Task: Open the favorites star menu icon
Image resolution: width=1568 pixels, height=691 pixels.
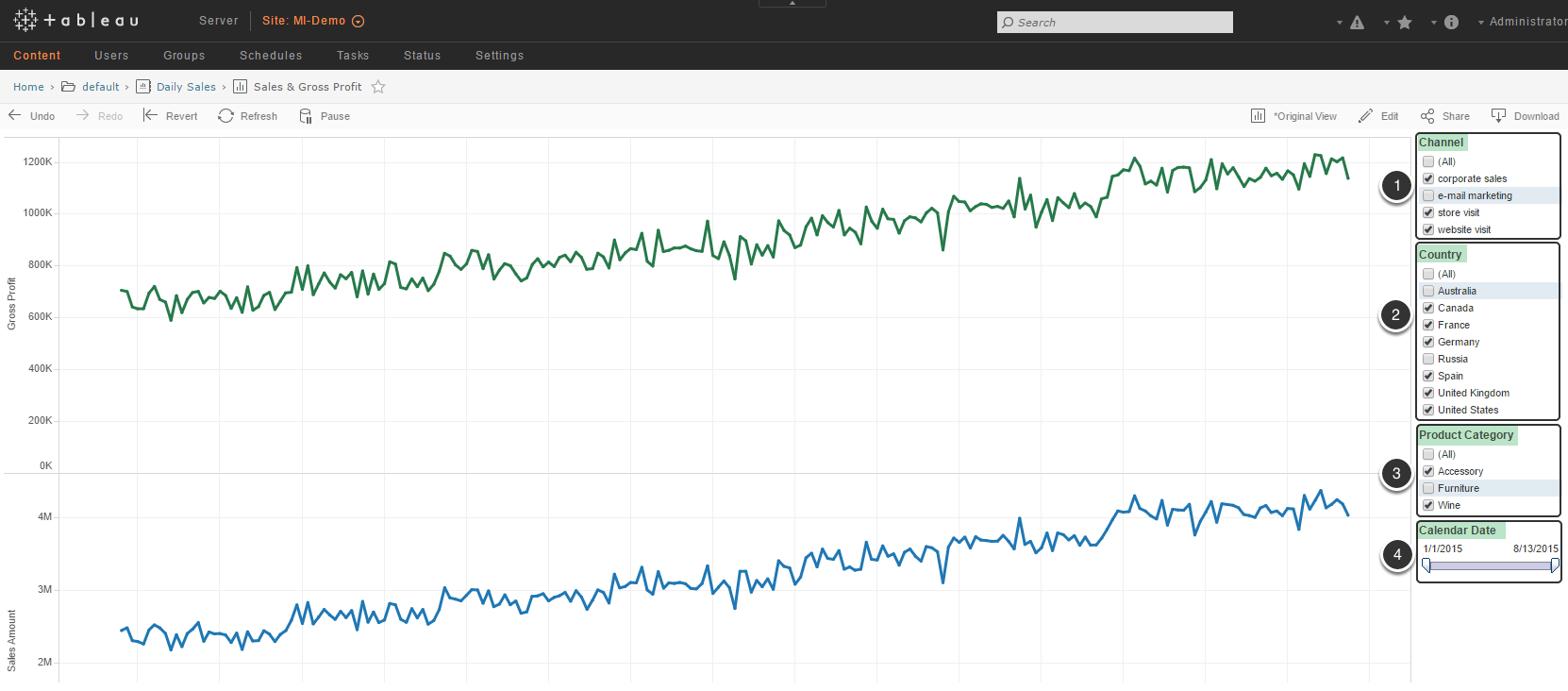Action: (x=1404, y=23)
